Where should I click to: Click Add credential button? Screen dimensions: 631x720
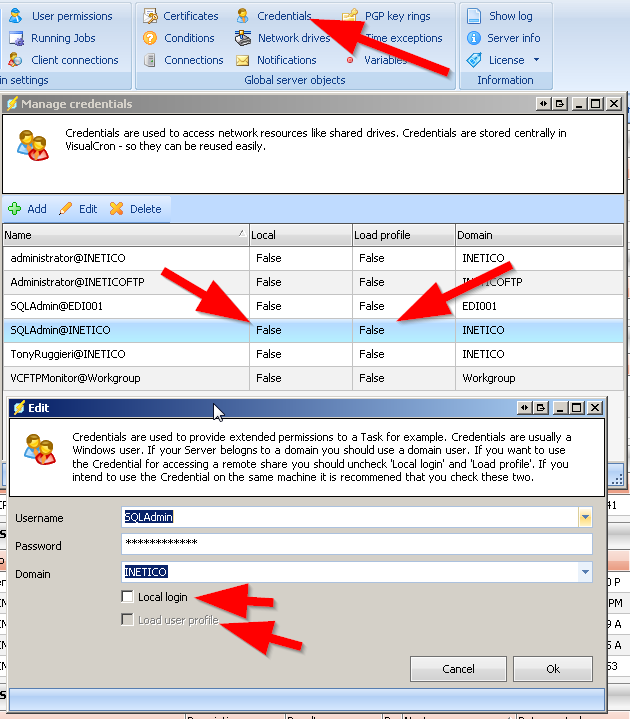pos(27,209)
